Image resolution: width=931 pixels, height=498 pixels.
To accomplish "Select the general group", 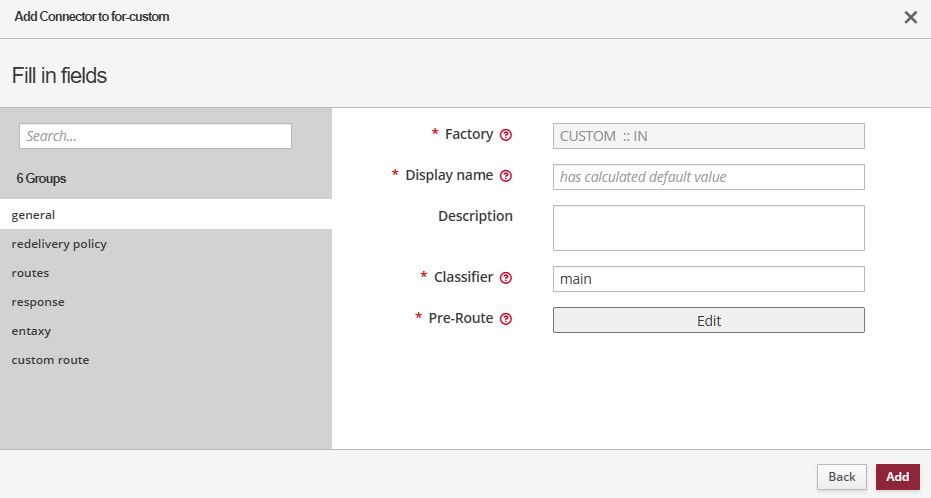I will pyautogui.click(x=33, y=214).
